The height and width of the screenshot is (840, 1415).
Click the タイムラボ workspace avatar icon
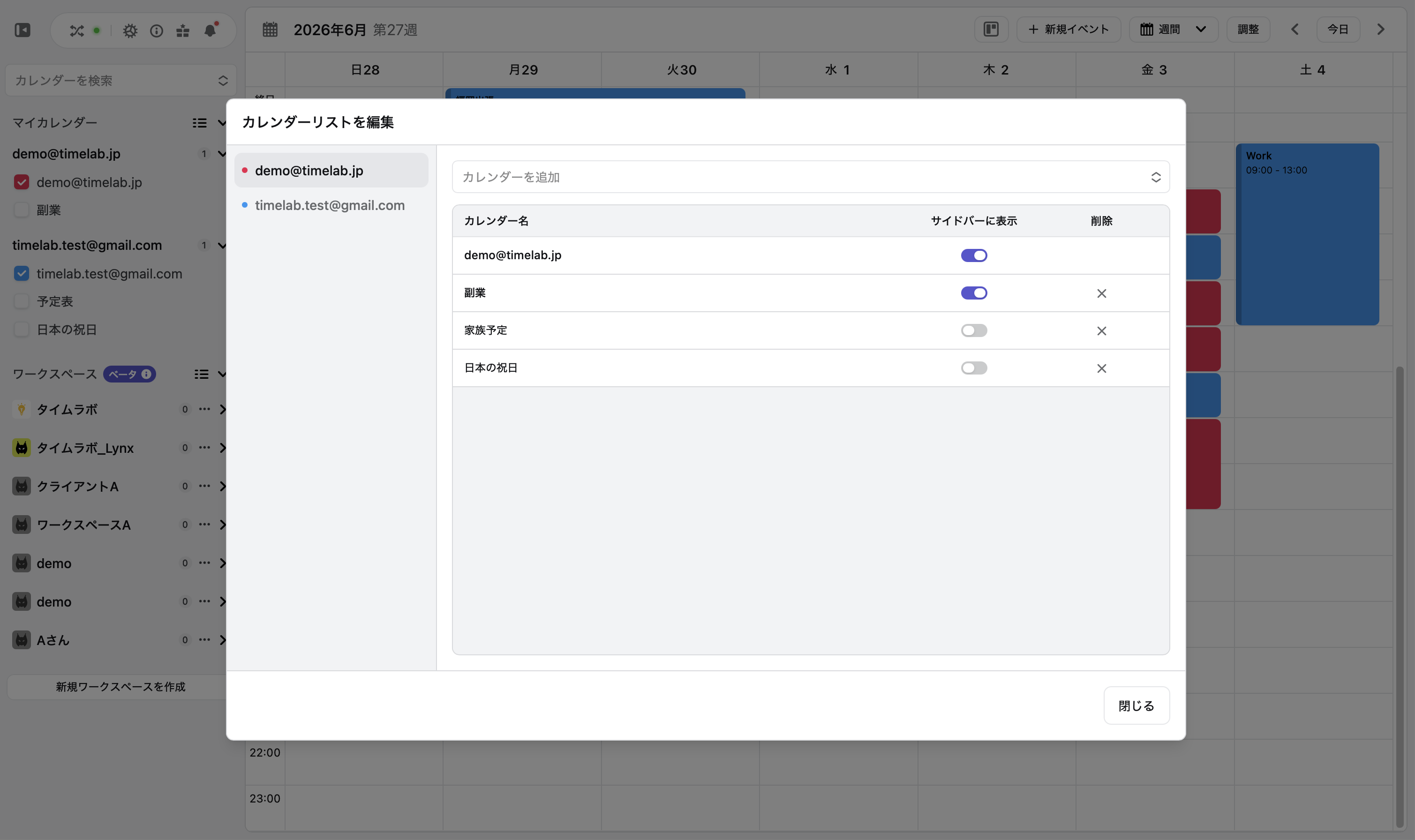click(x=22, y=409)
